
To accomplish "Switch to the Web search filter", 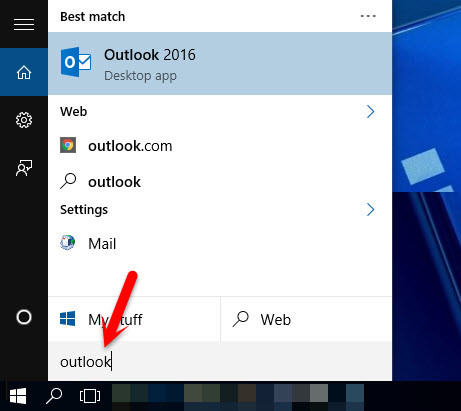I will pos(306,319).
